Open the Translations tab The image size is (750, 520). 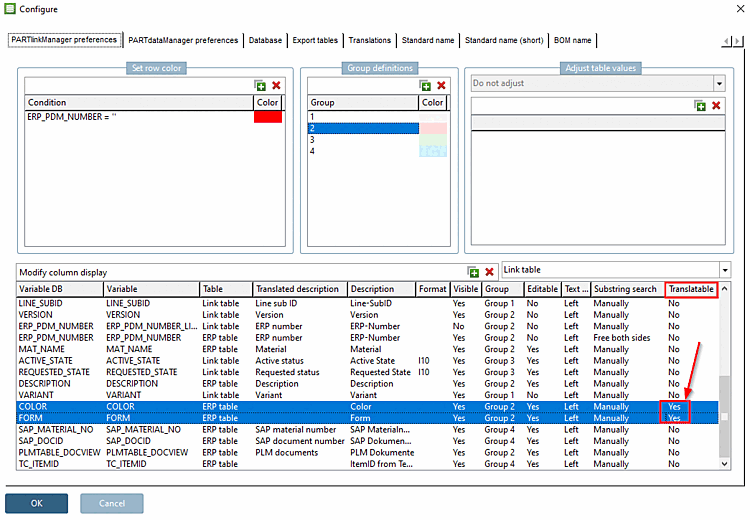pyautogui.click(x=369, y=40)
